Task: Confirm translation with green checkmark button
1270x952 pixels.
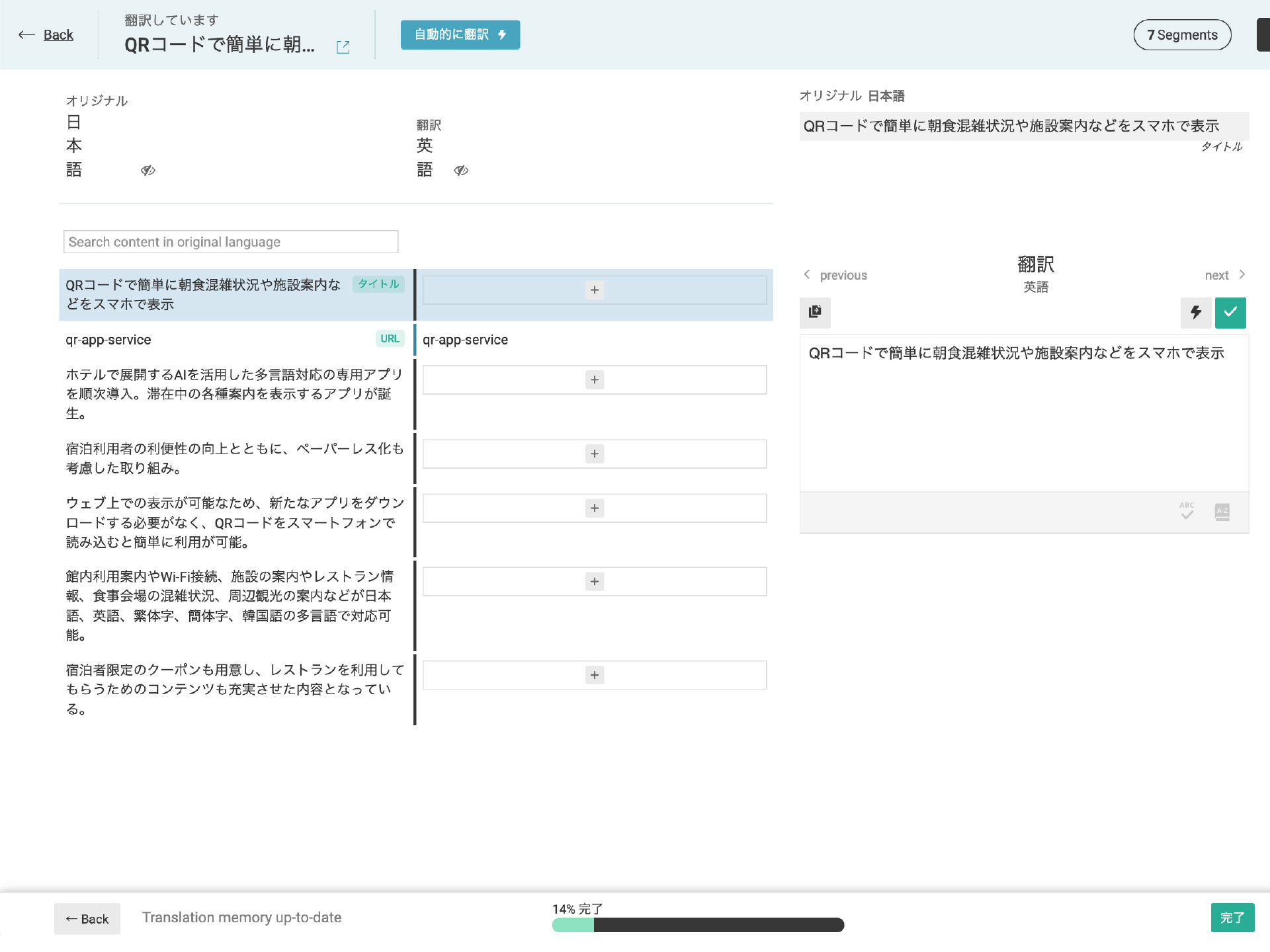Action: pos(1230,312)
